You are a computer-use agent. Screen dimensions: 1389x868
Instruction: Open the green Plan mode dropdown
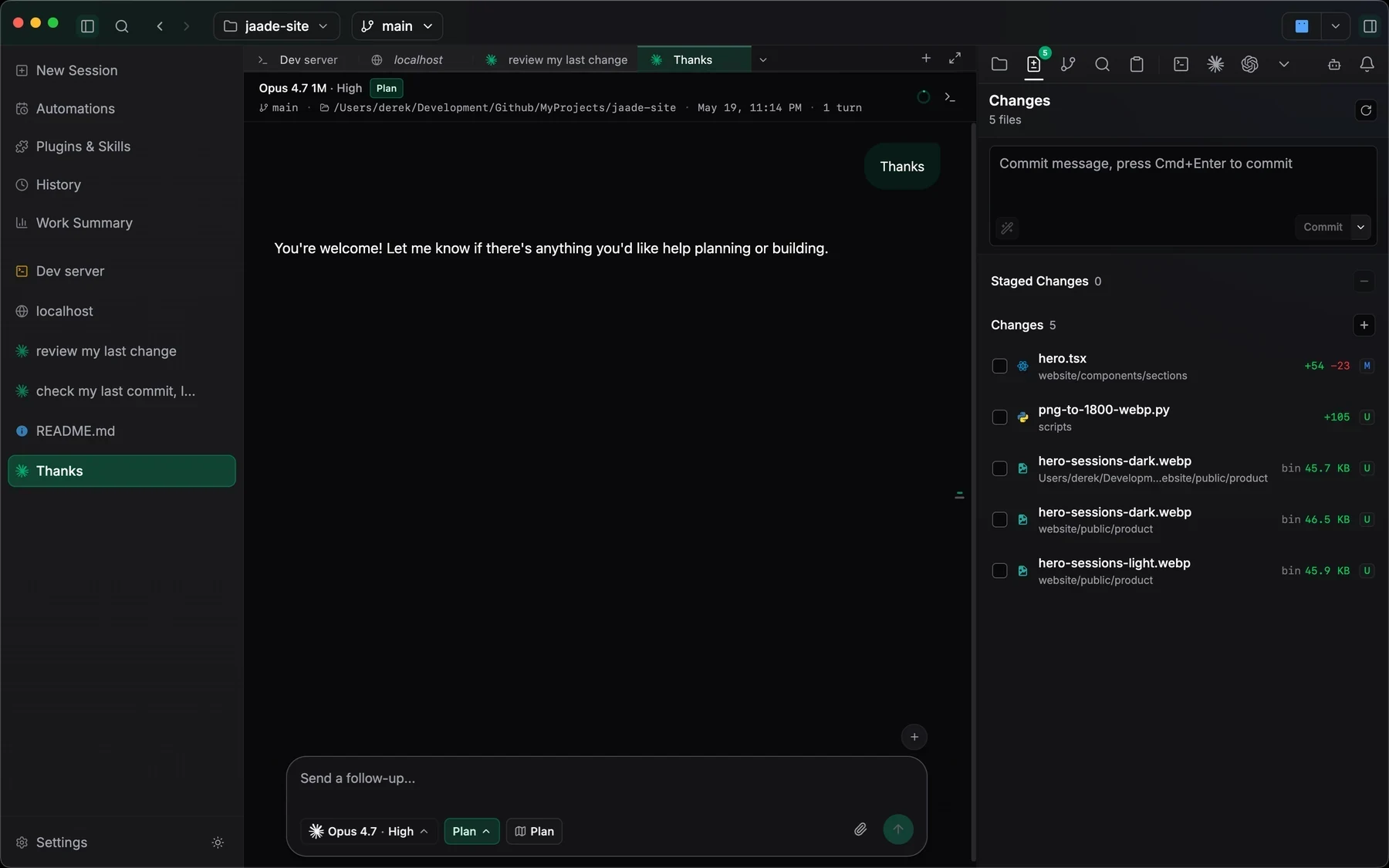(471, 831)
